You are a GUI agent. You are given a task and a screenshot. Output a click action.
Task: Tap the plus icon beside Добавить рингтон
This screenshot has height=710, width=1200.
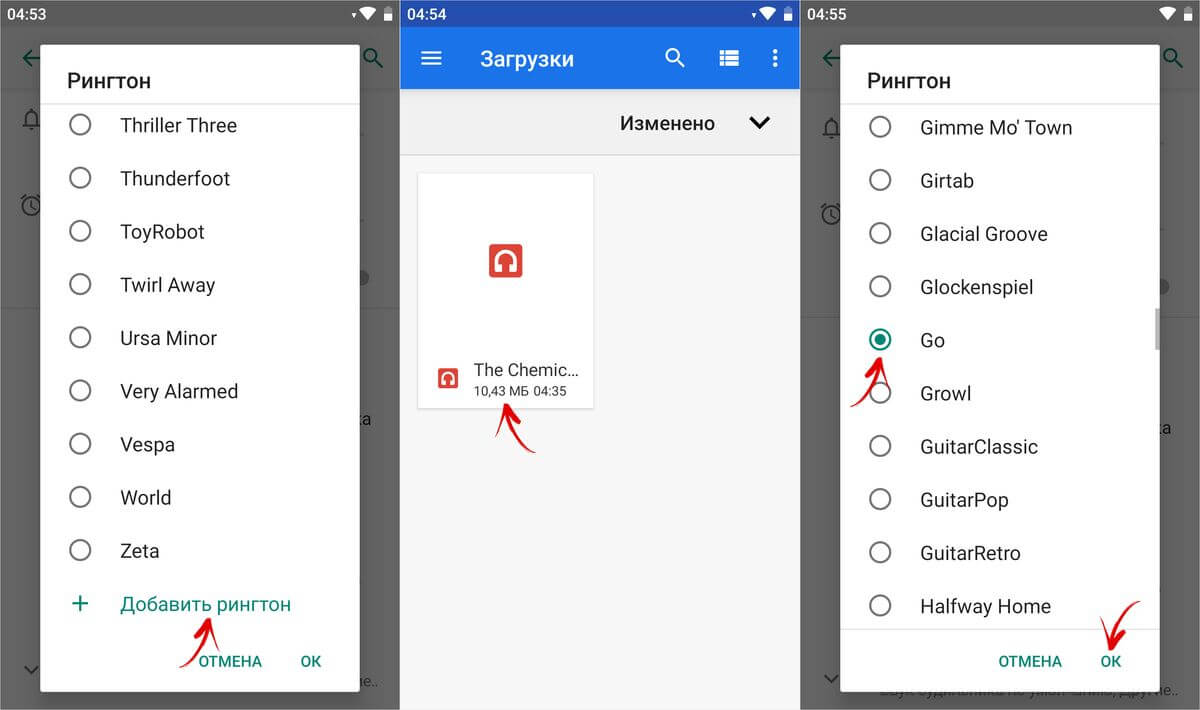[x=80, y=604]
